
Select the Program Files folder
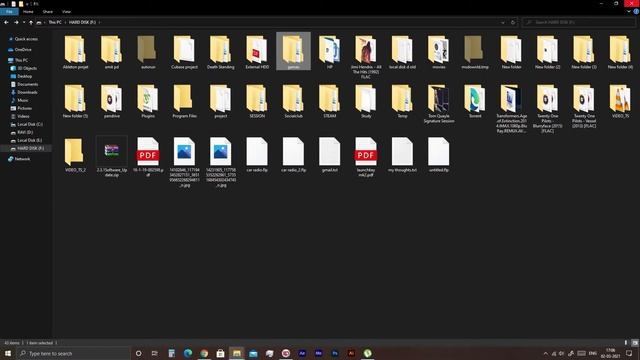[184, 101]
